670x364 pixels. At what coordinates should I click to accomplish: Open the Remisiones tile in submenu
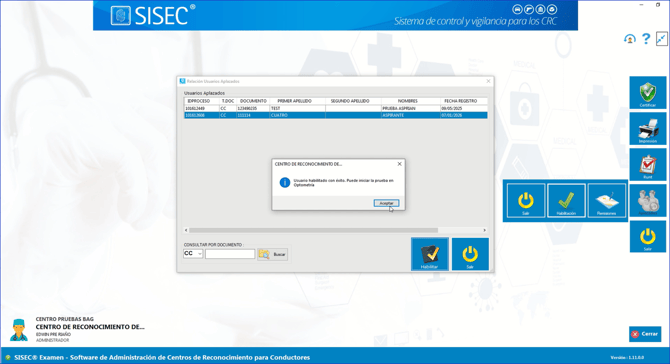pos(606,200)
